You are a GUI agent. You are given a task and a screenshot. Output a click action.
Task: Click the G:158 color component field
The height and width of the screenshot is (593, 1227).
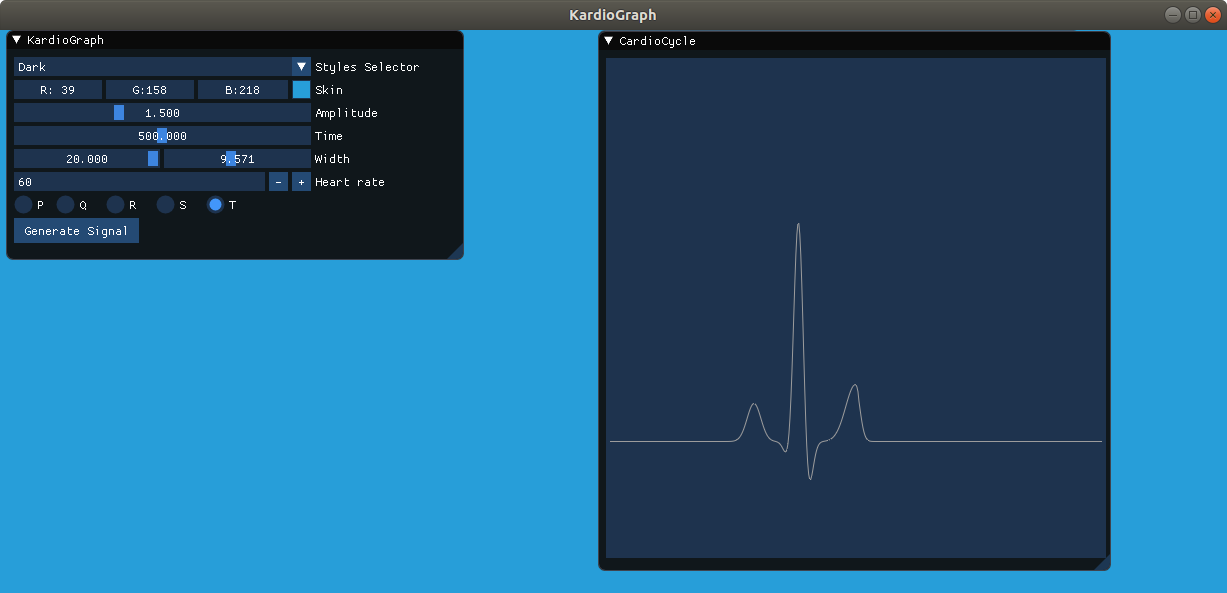click(x=148, y=89)
